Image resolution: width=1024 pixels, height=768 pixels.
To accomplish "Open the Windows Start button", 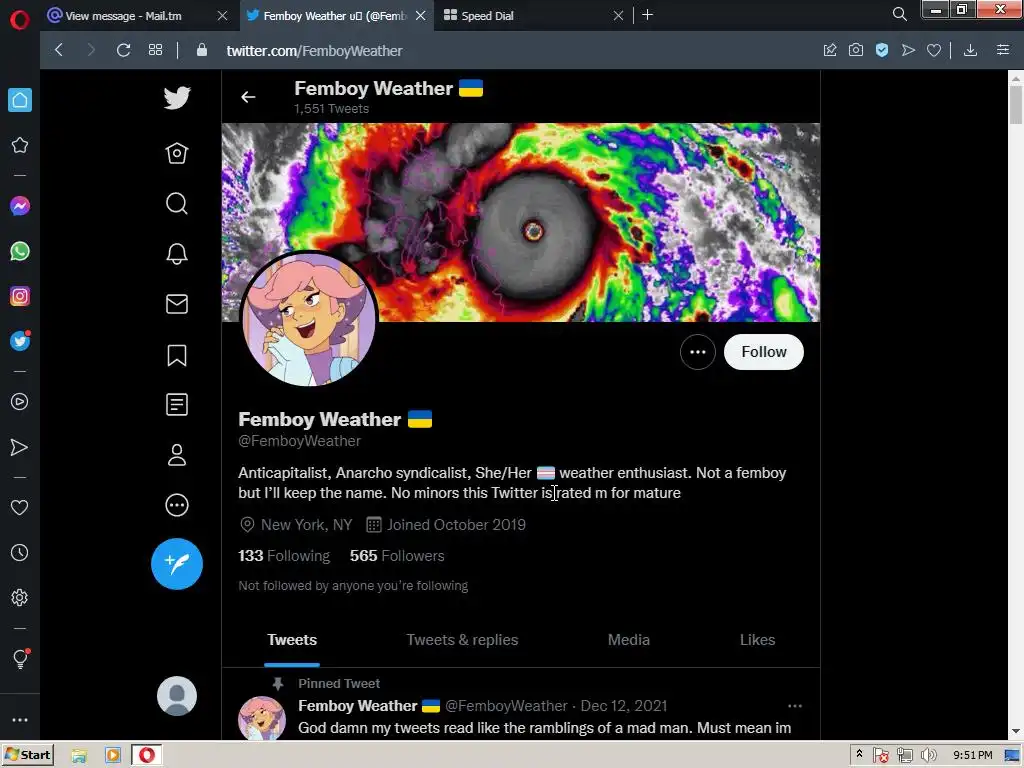I will click(27, 755).
